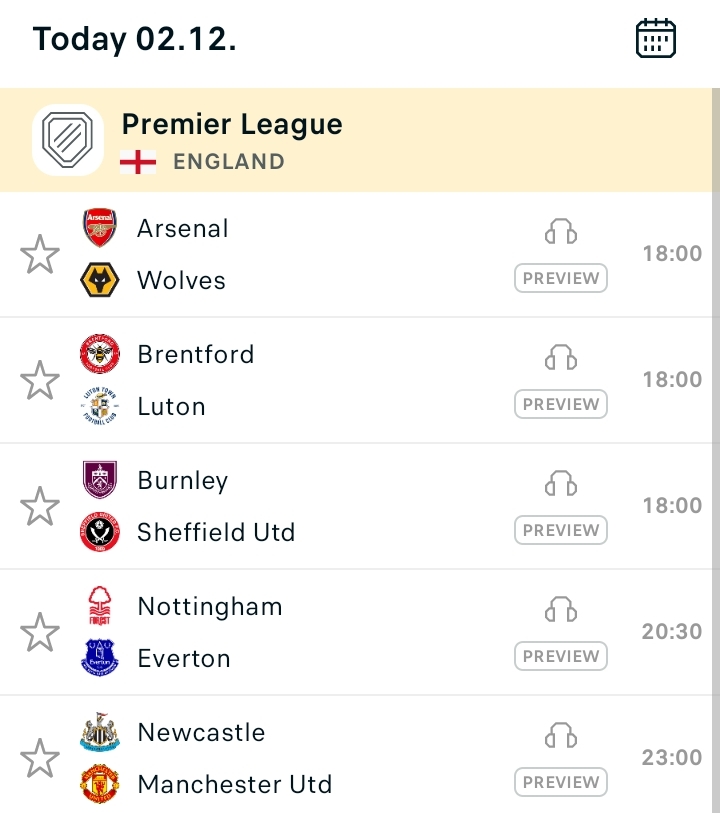The width and height of the screenshot is (720, 813).
Task: Open headphones icon for Nottingham vs Everton
Action: point(561,609)
